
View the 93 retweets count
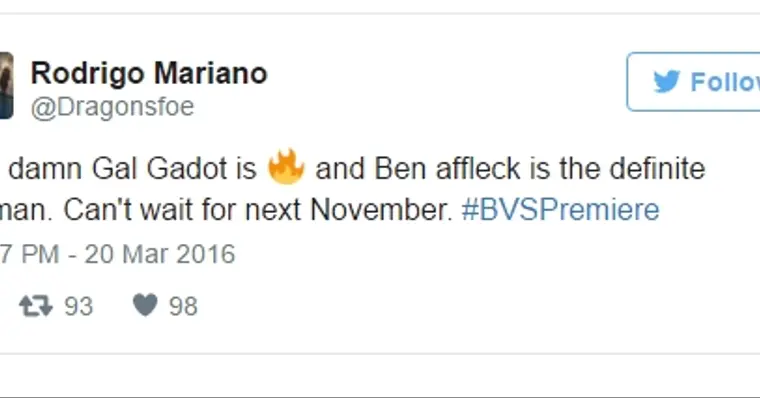click(x=79, y=306)
